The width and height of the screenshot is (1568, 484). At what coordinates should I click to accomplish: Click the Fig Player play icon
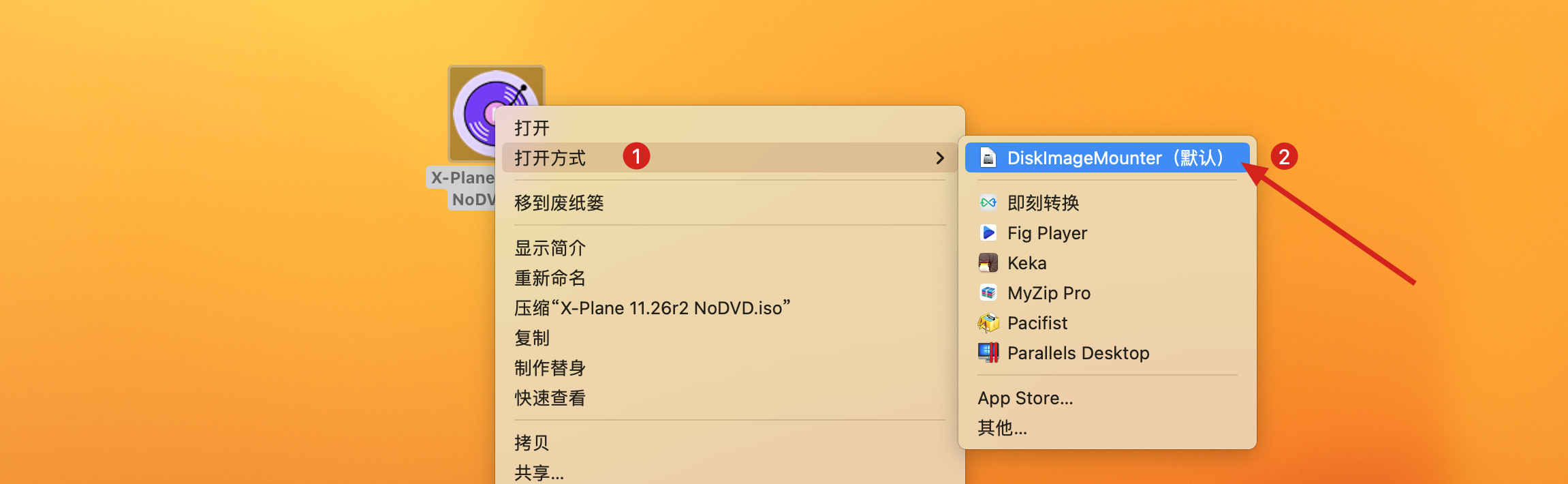[988, 233]
